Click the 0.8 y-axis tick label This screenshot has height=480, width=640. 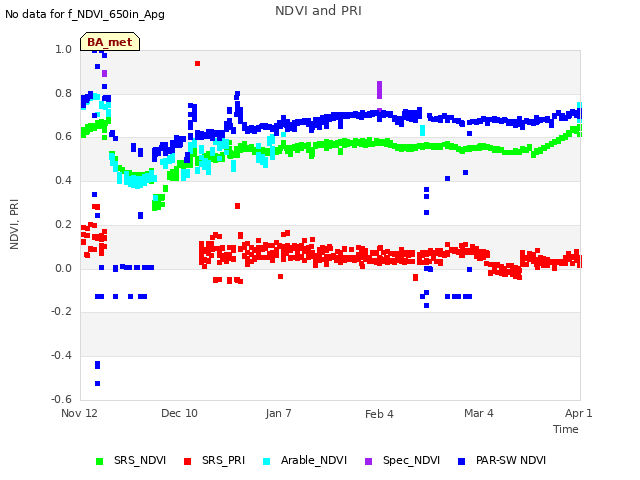63,93
